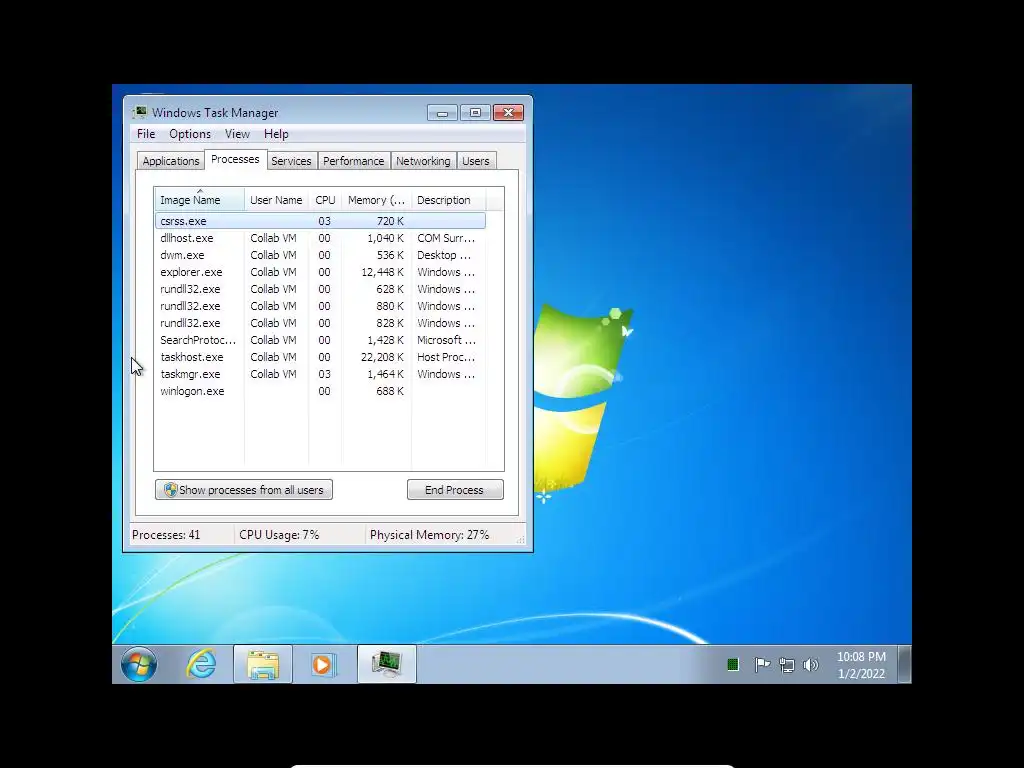1024x768 pixels.
Task: Click the Show desktop button
Action: point(904,664)
